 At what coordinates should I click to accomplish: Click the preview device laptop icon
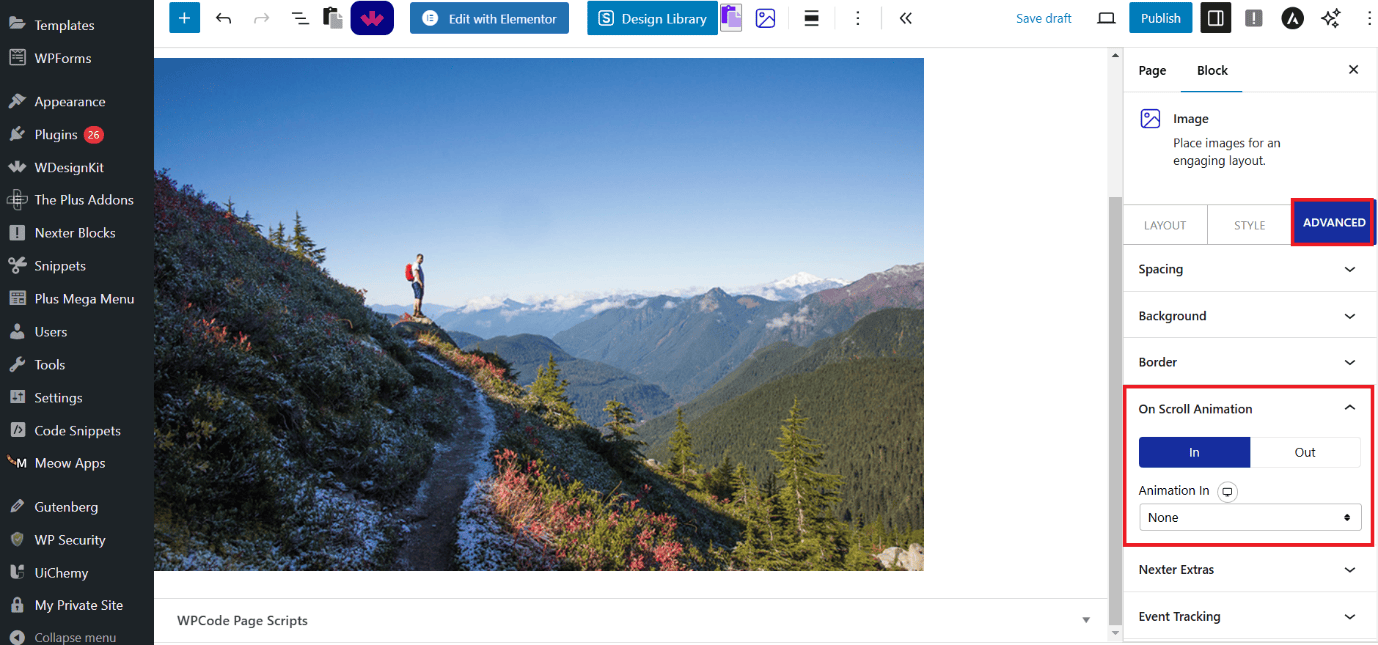point(1106,18)
